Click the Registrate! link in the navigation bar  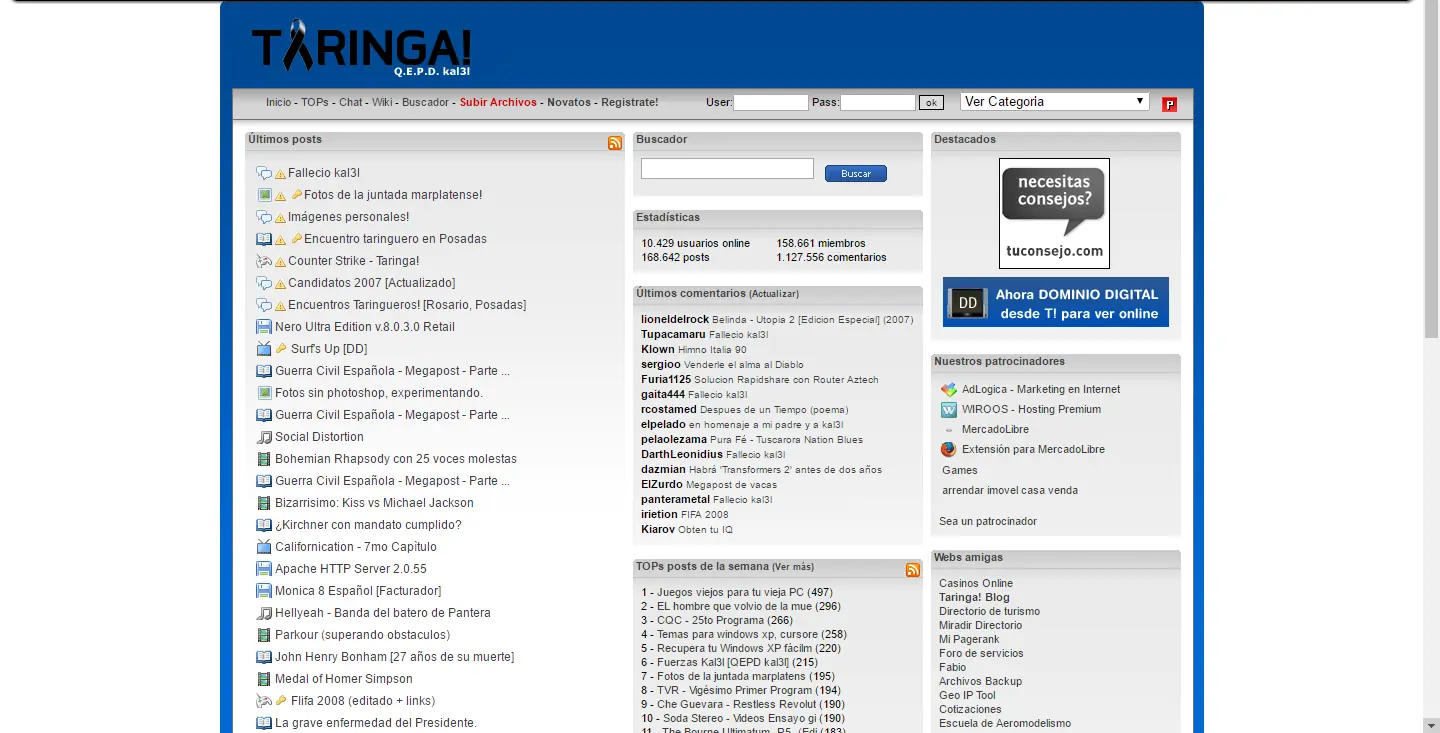[x=630, y=102]
